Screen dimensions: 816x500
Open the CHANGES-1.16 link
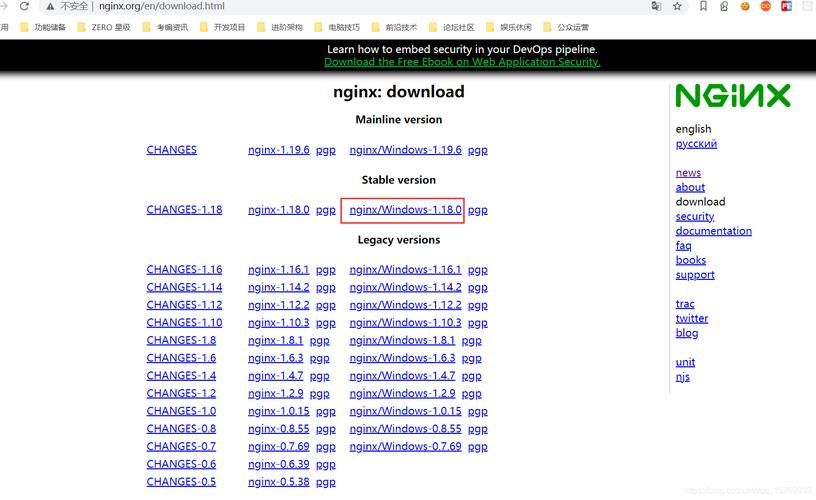pyautogui.click(x=184, y=270)
